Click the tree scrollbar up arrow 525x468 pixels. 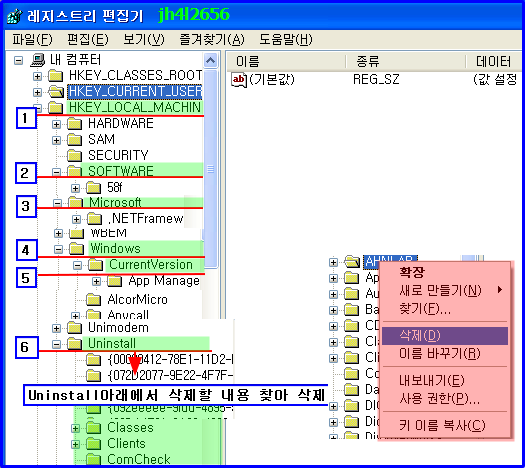211,61
